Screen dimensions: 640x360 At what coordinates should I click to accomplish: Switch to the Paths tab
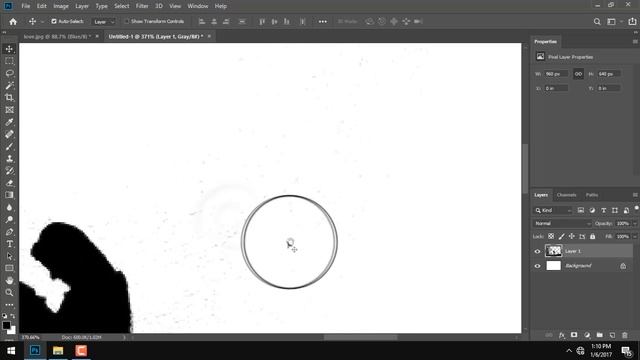(592, 195)
